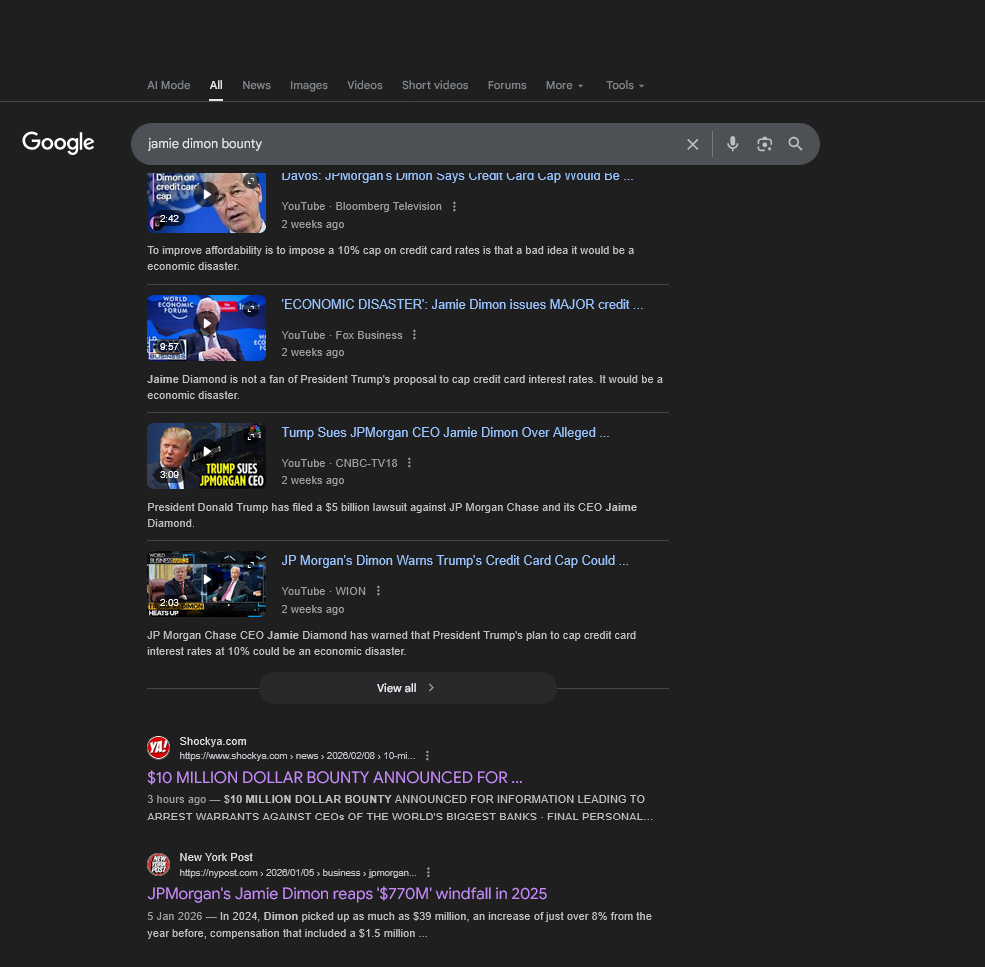Open three-dot menu for Shockya.com result
Screen dimensions: 985x967
[x=427, y=756]
